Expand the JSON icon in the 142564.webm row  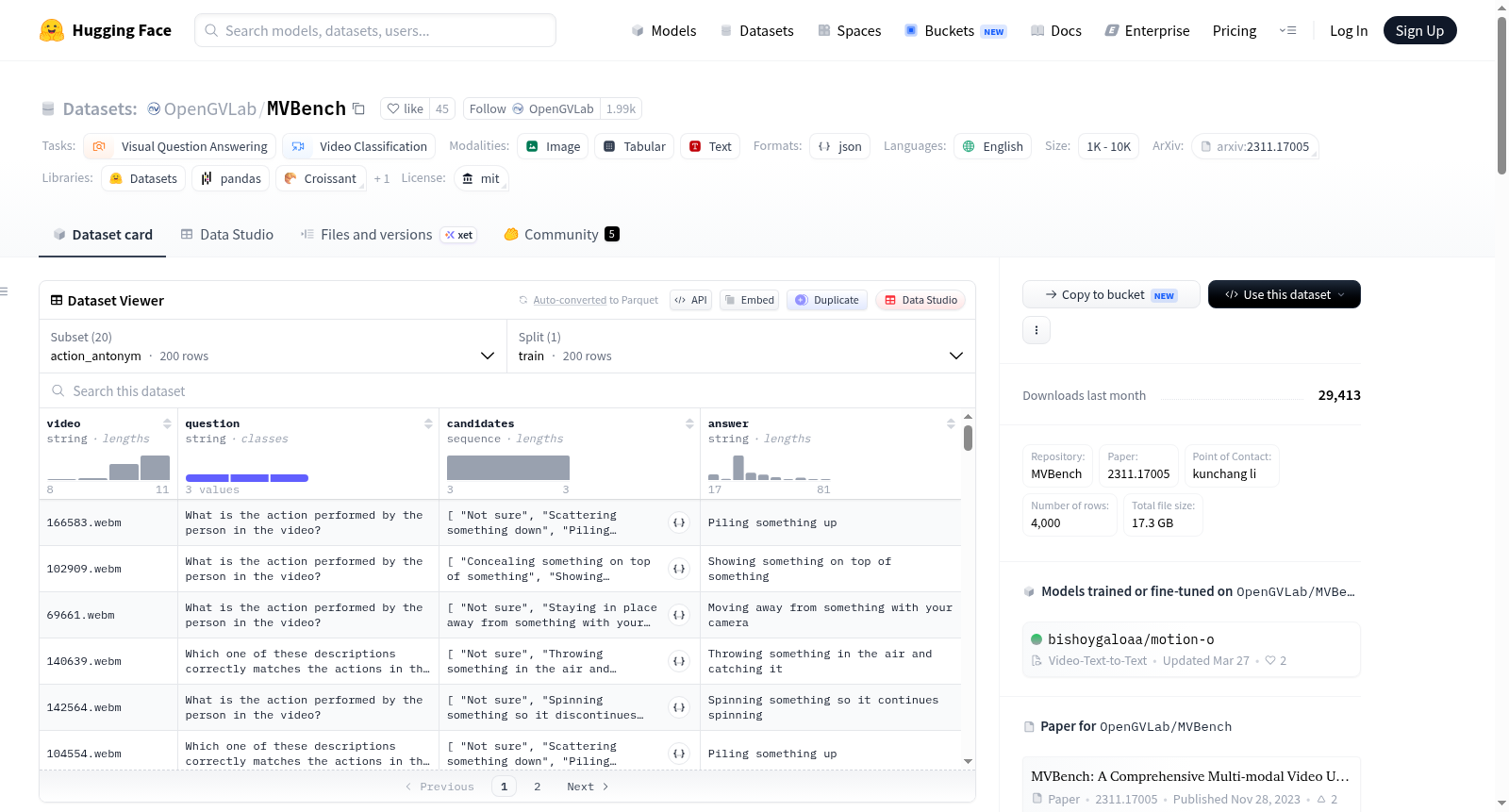(x=679, y=707)
